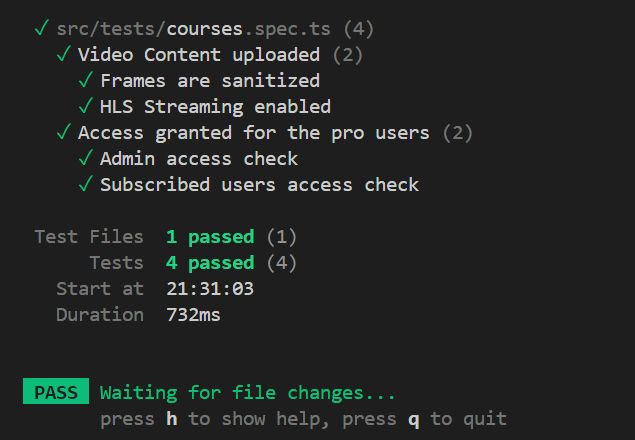Click the checkmark beside courses.spec.ts
Viewport: 635px width, 440px height.
41,28
